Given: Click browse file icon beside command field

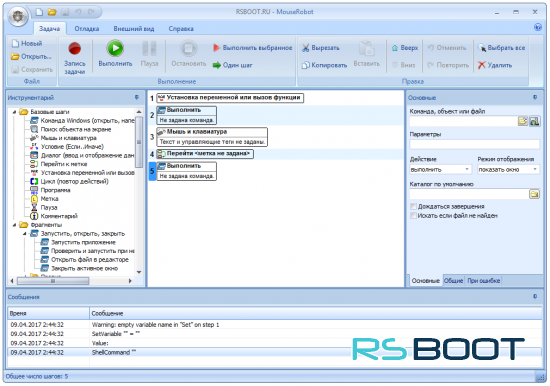Looking at the screenshot, I should click(x=523, y=121).
